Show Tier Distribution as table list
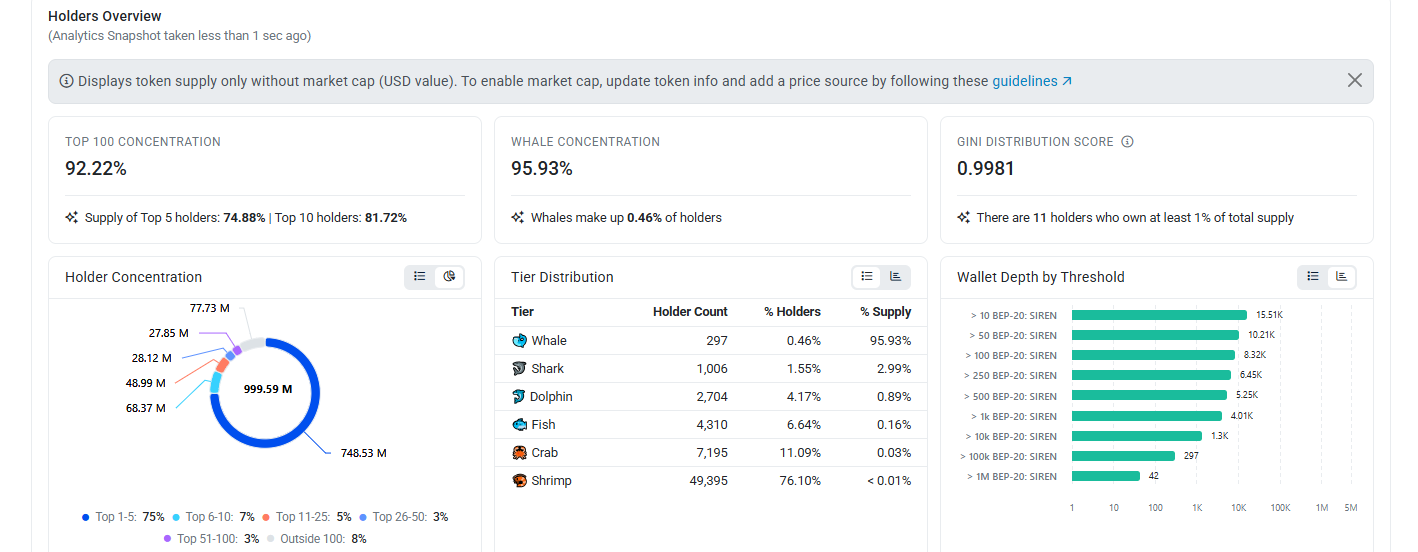The width and height of the screenshot is (1418, 552). pyautogui.click(x=867, y=277)
